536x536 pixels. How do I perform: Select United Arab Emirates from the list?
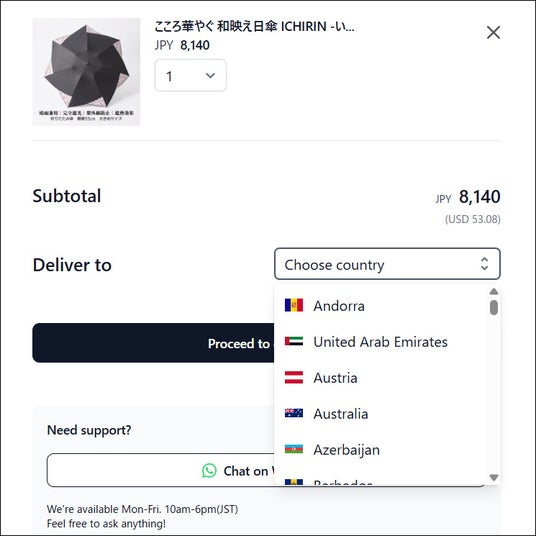point(382,341)
